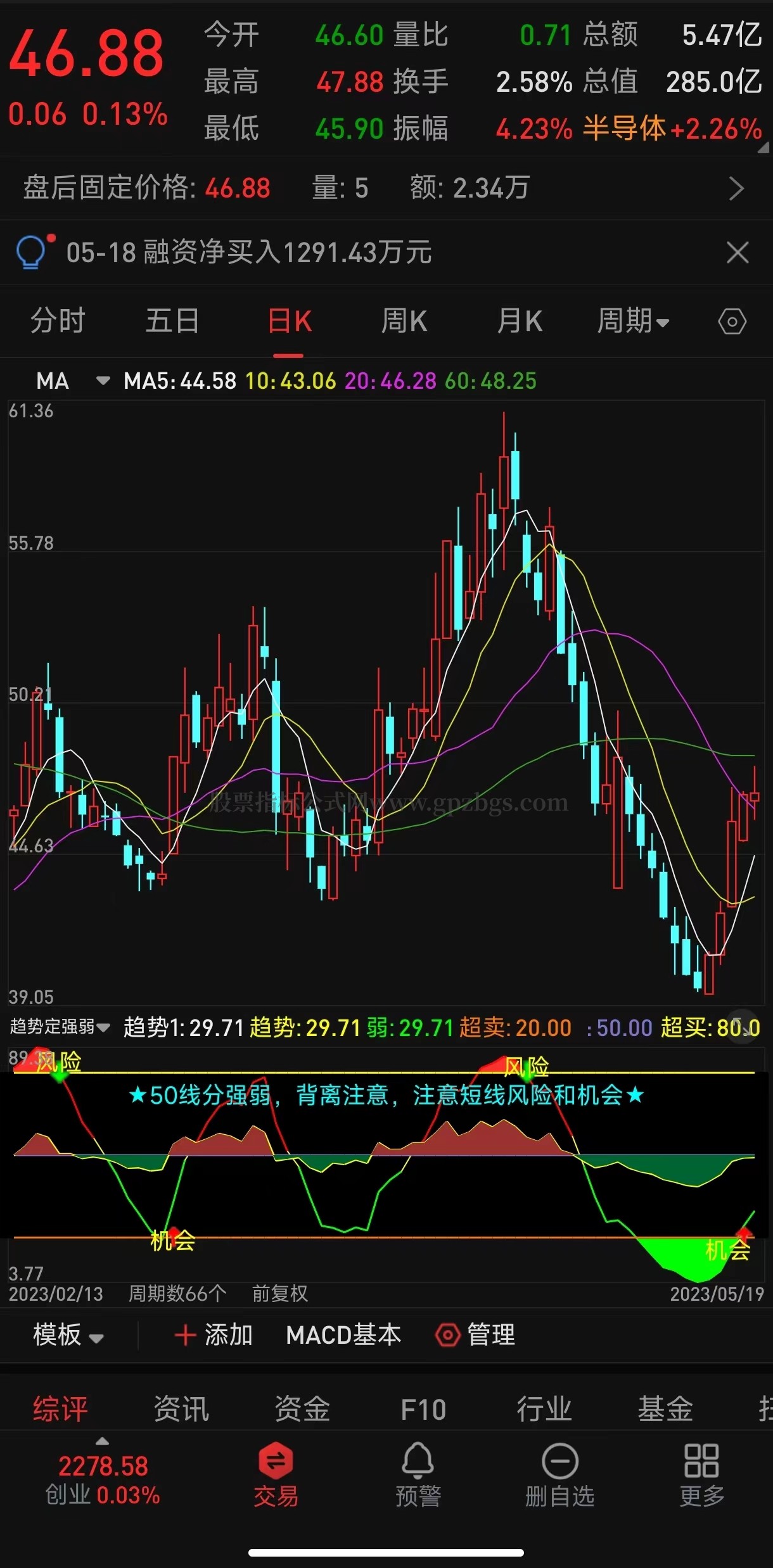Tap the 量比 0.71 value
This screenshot has height=1568, width=773.
pyautogui.click(x=483, y=35)
